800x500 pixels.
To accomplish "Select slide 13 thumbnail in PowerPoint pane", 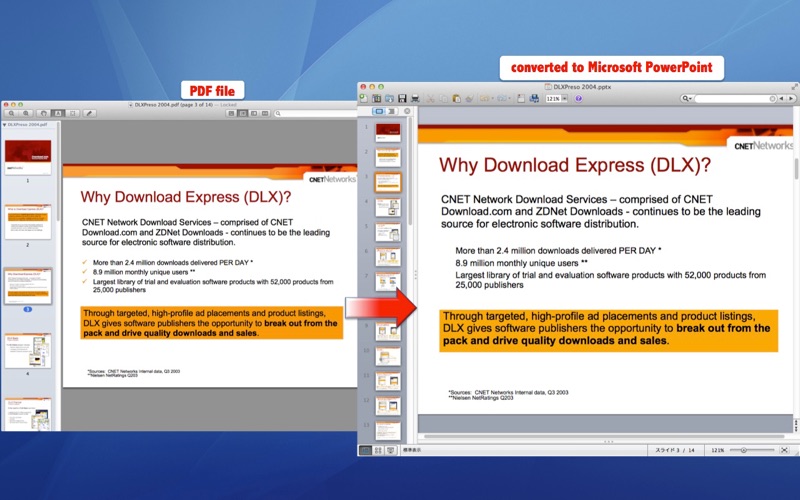I will pos(388,431).
